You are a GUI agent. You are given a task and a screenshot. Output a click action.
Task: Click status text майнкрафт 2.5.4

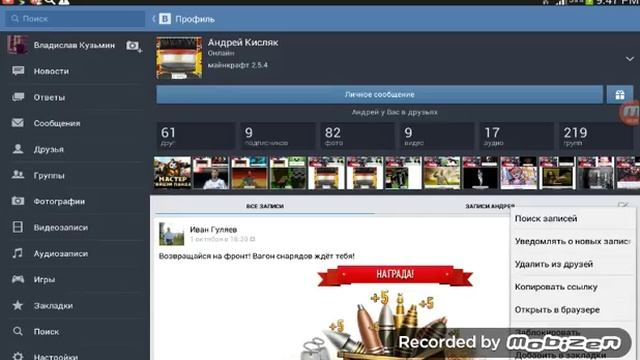pos(238,65)
